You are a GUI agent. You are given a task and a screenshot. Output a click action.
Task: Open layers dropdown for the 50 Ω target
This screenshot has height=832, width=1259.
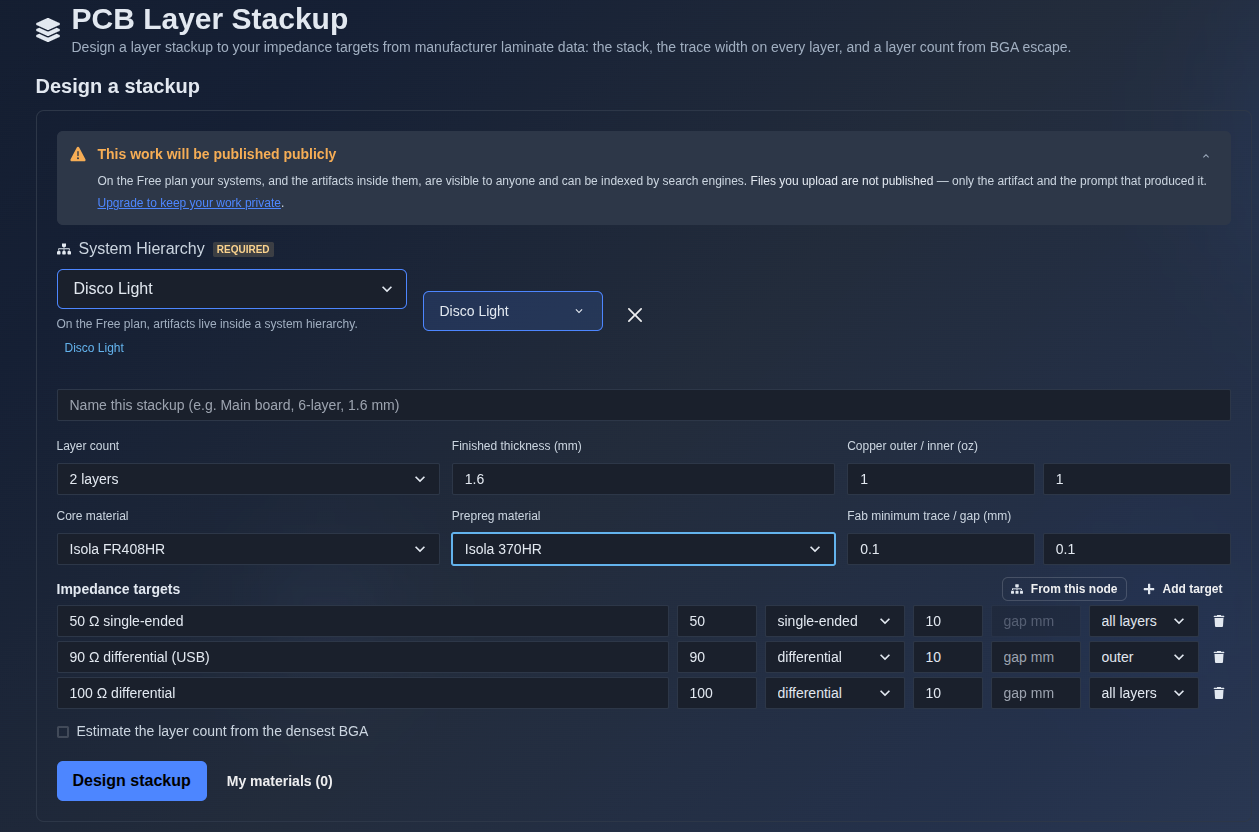tap(1144, 621)
